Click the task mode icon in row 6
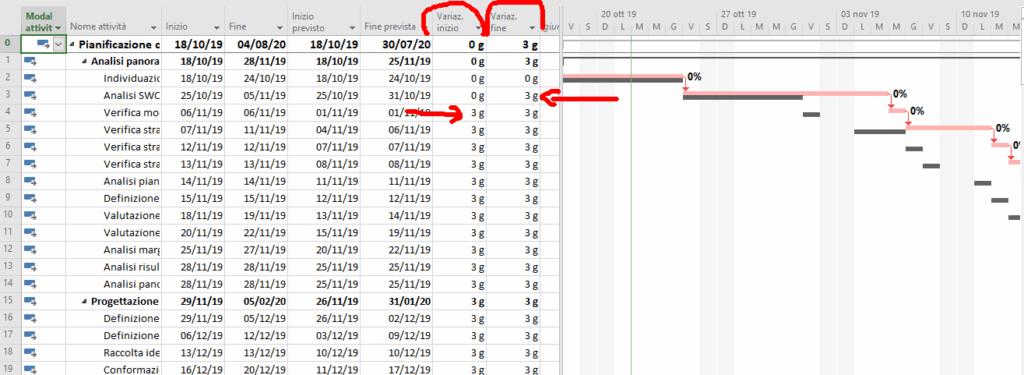 (30, 147)
